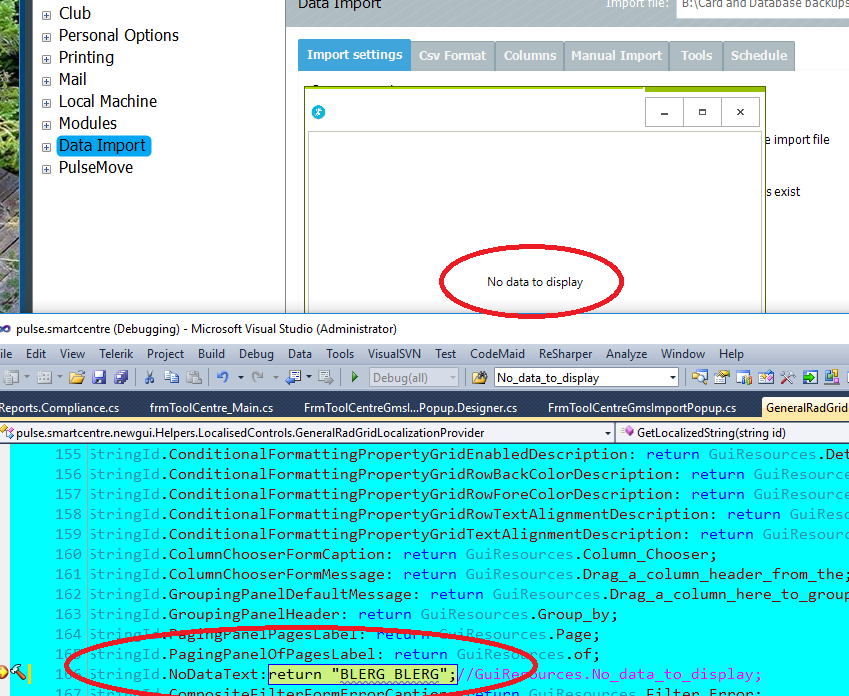Screen dimensions: 849x696
Task: Switch to the Csv Format tab
Action: pyautogui.click(x=453, y=56)
